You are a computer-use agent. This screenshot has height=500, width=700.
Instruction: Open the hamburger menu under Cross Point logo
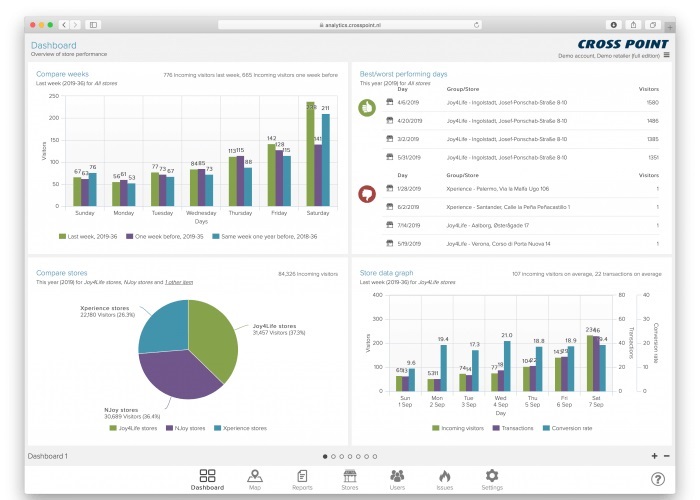tap(667, 56)
